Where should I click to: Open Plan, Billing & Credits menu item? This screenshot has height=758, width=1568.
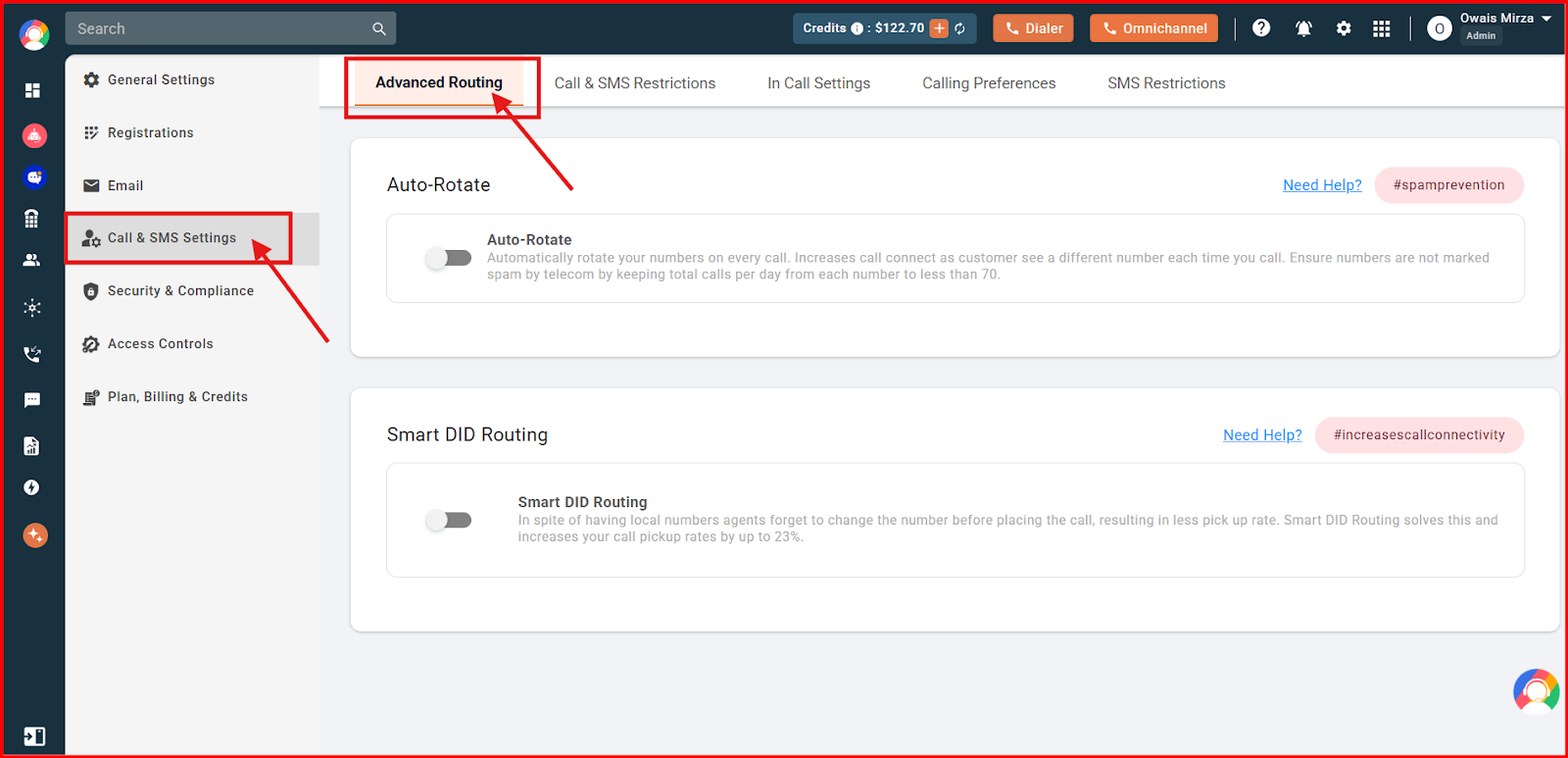(x=192, y=397)
